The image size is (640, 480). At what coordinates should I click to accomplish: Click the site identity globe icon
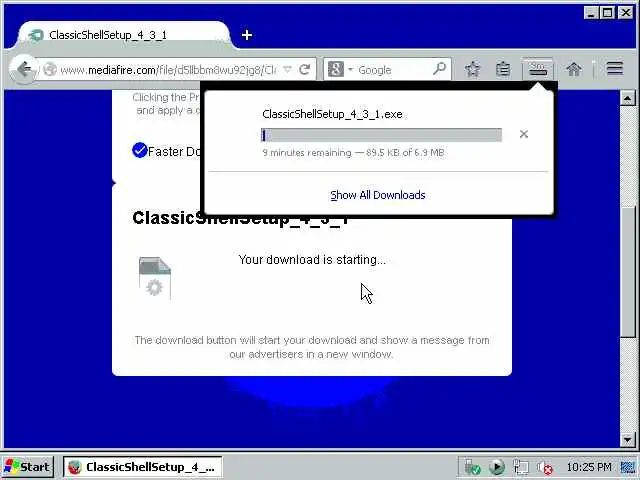pos(50,69)
